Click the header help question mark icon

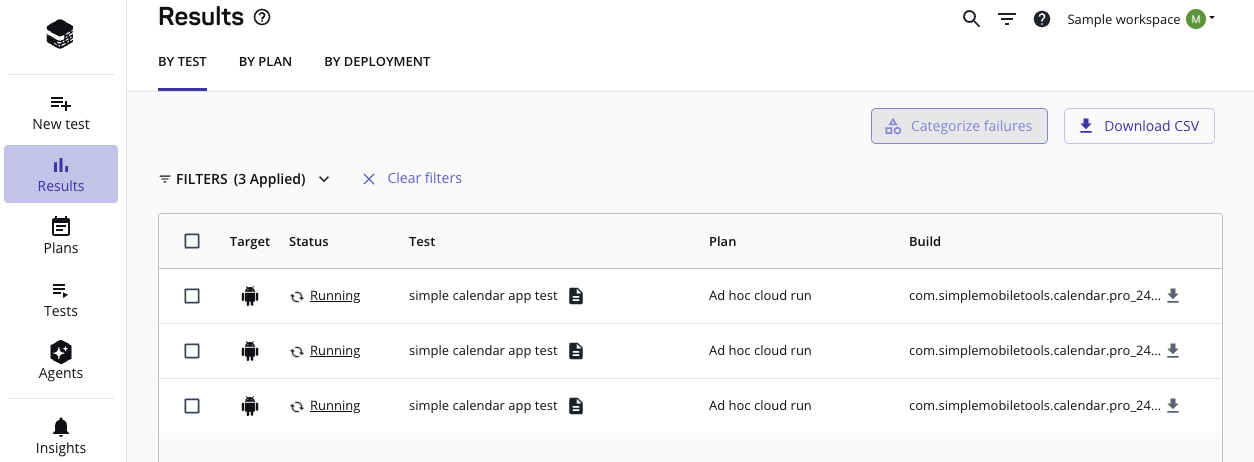pyautogui.click(x=1042, y=19)
